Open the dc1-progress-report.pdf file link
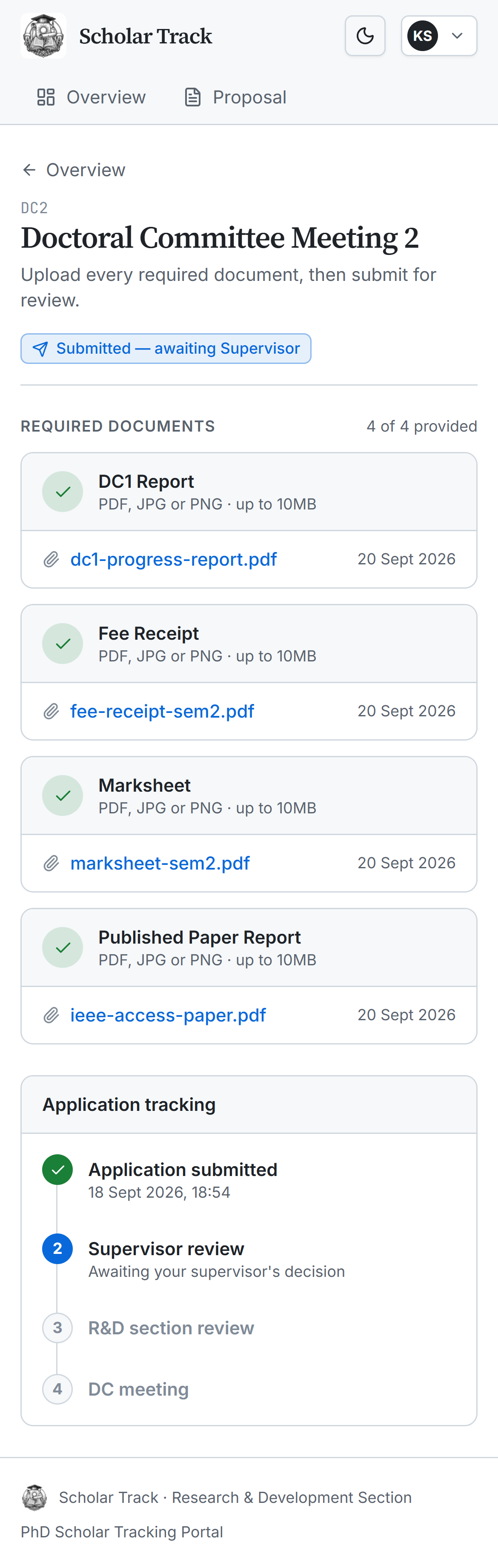 tap(174, 559)
